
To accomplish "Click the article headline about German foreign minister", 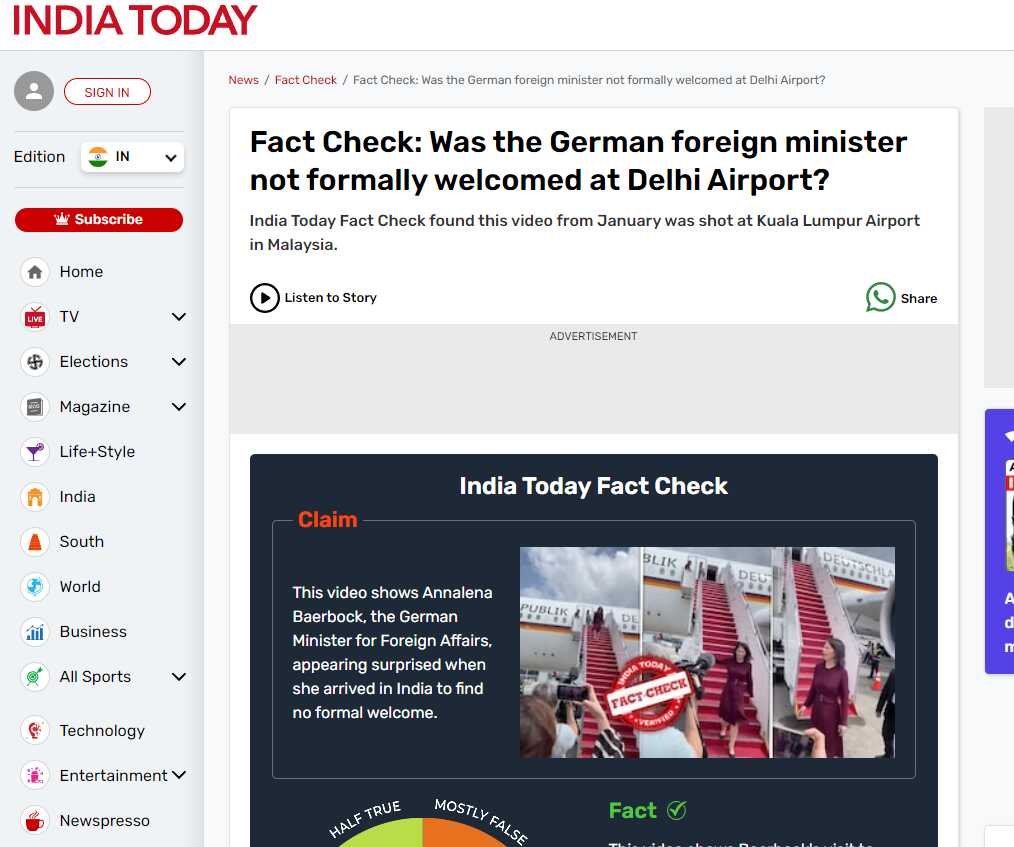I will (x=578, y=161).
